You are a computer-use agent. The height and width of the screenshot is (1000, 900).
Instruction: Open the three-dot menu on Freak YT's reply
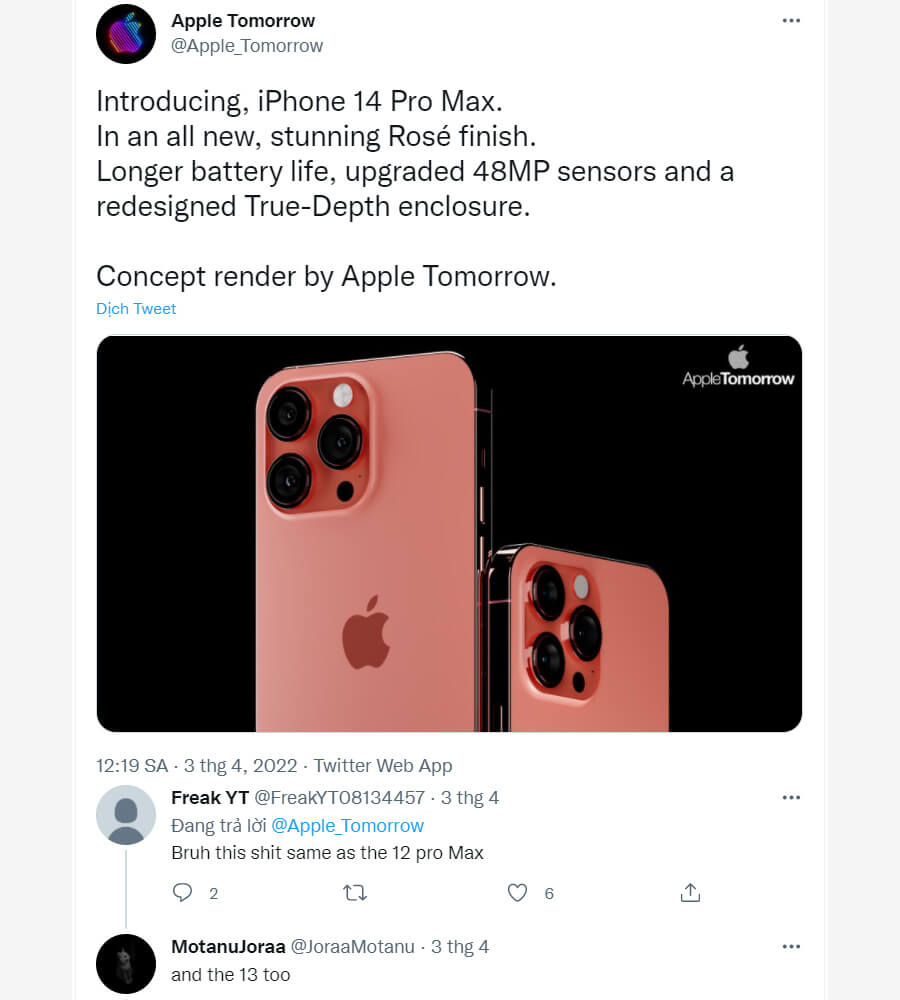tap(791, 797)
